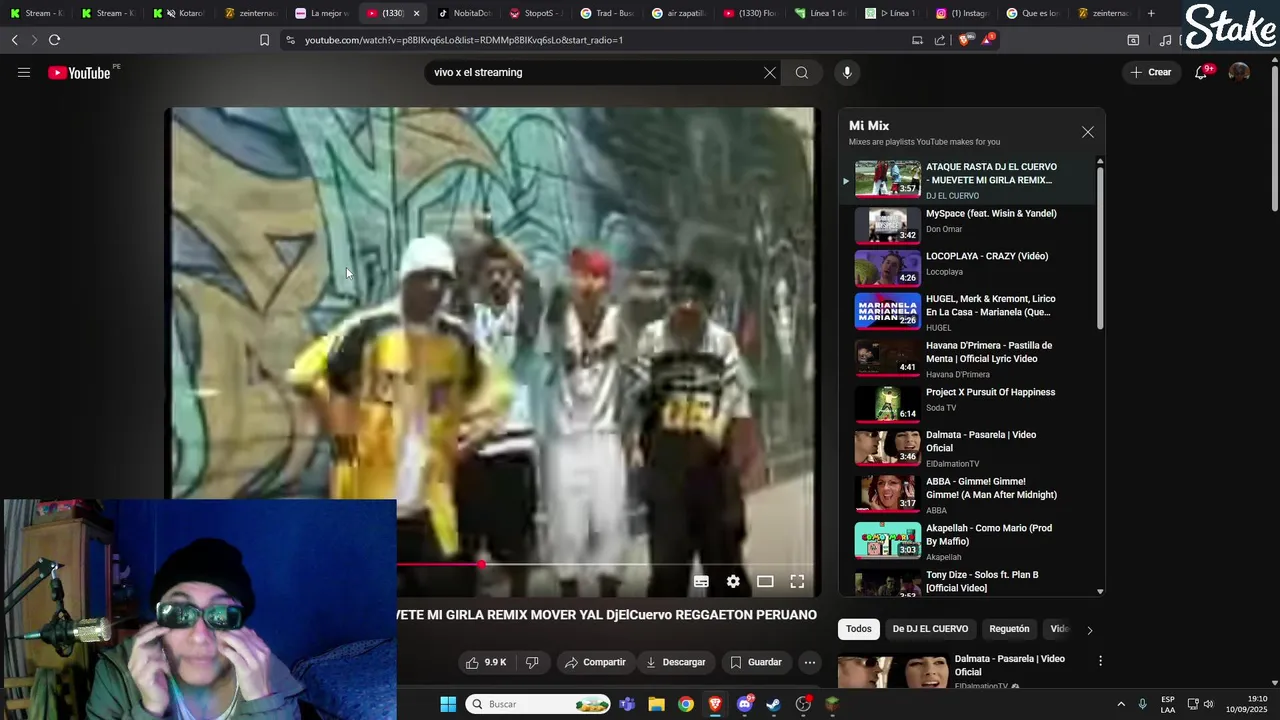This screenshot has height=720, width=1280.
Task: Save the video with Guardar
Action: tap(756, 662)
